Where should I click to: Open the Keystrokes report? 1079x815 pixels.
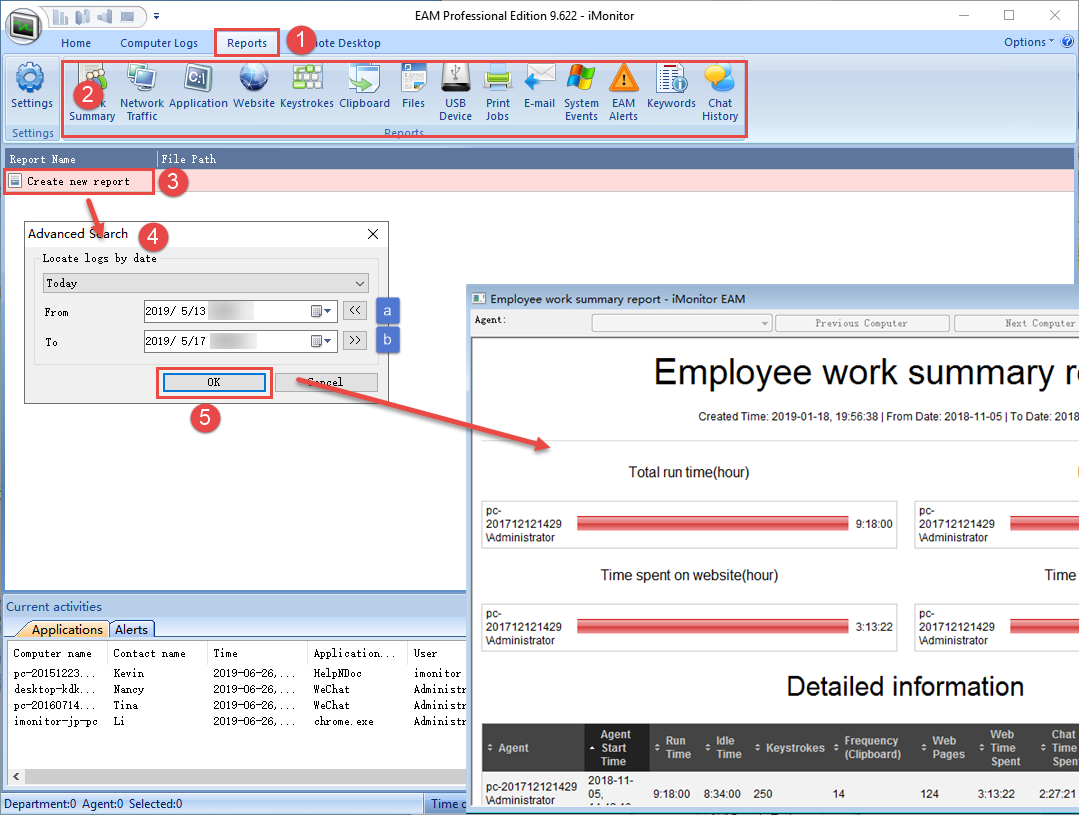pyautogui.click(x=307, y=87)
